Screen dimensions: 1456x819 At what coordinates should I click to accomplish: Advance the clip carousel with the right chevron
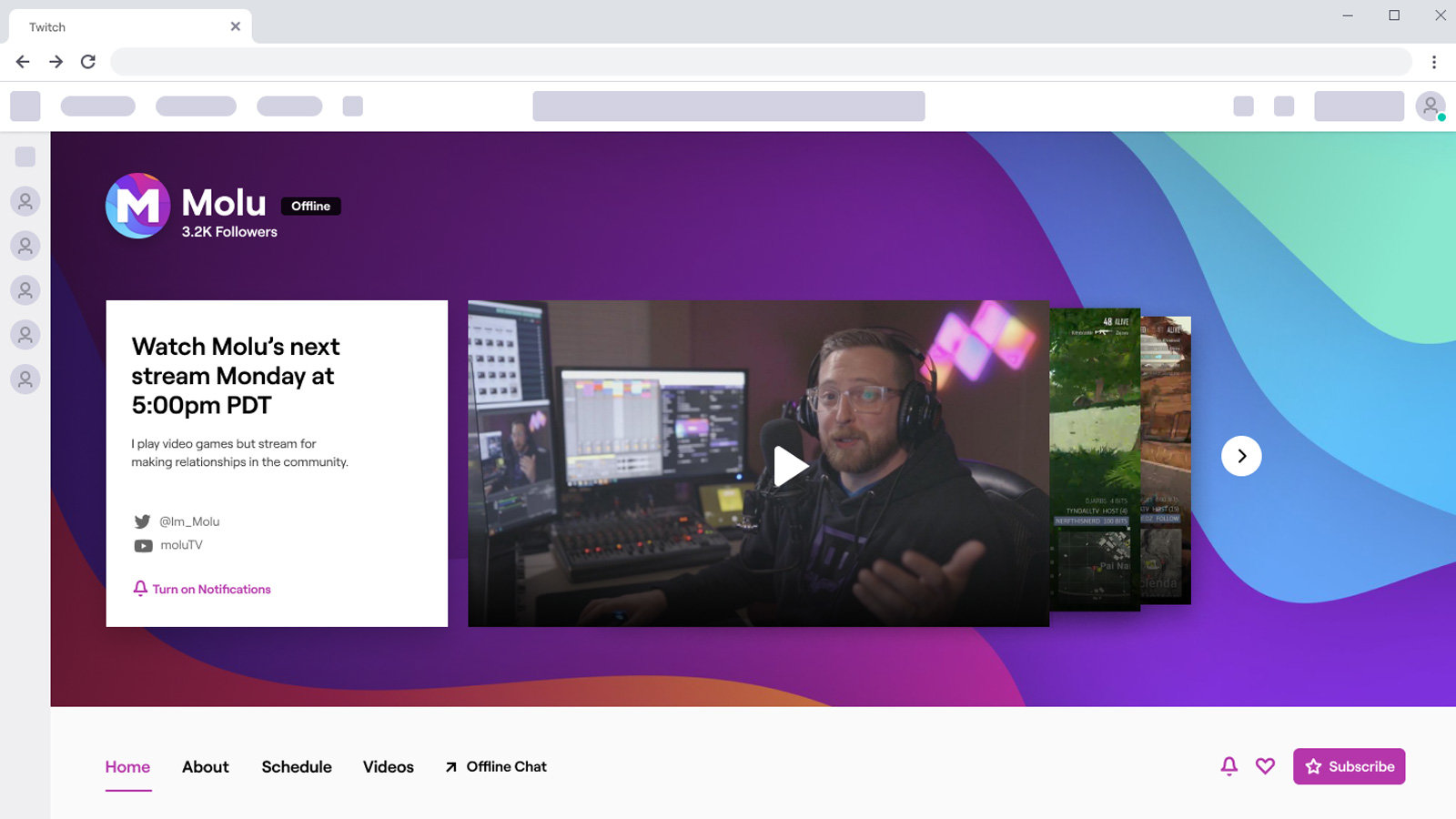point(1241,456)
